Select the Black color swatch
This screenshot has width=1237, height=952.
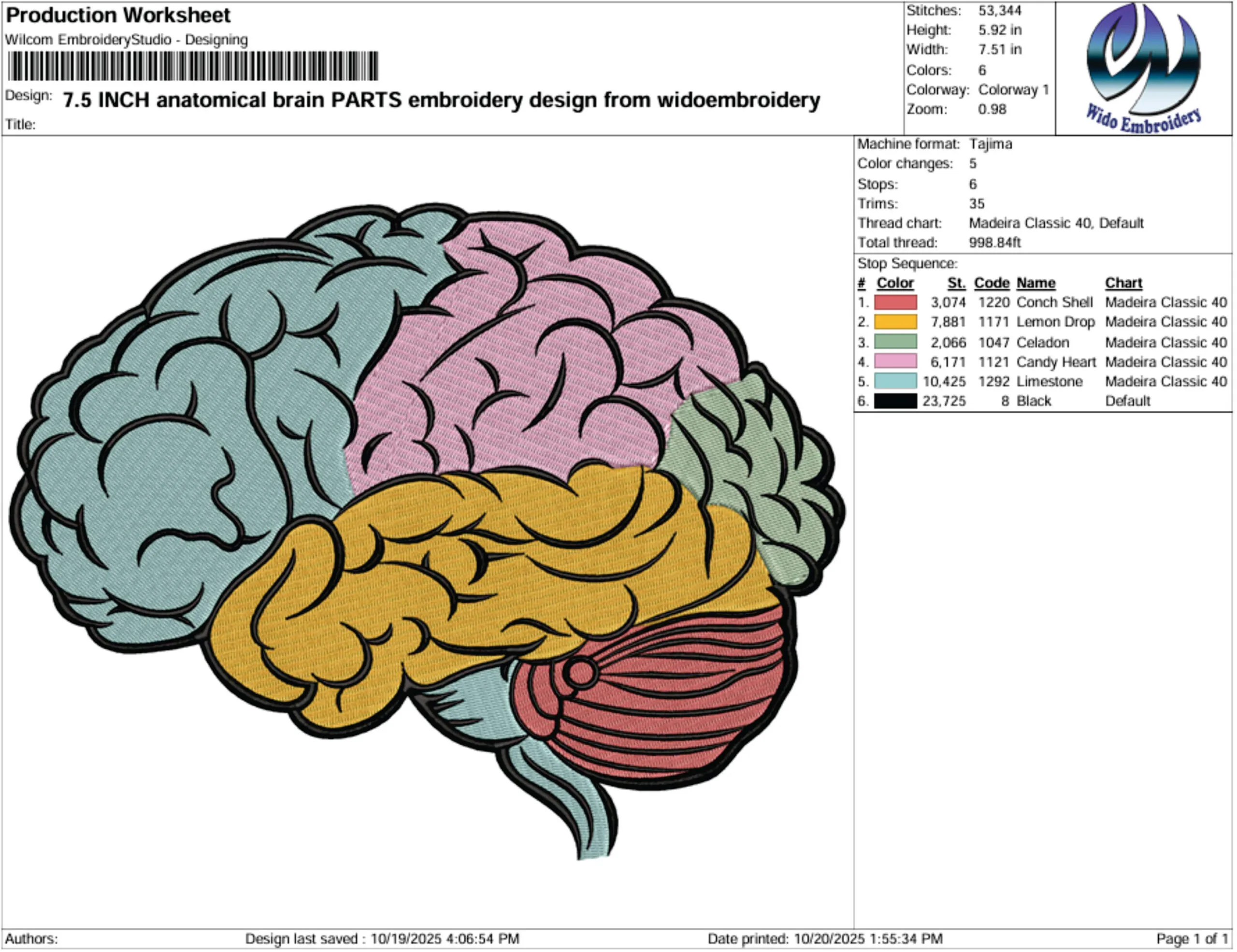(x=895, y=401)
